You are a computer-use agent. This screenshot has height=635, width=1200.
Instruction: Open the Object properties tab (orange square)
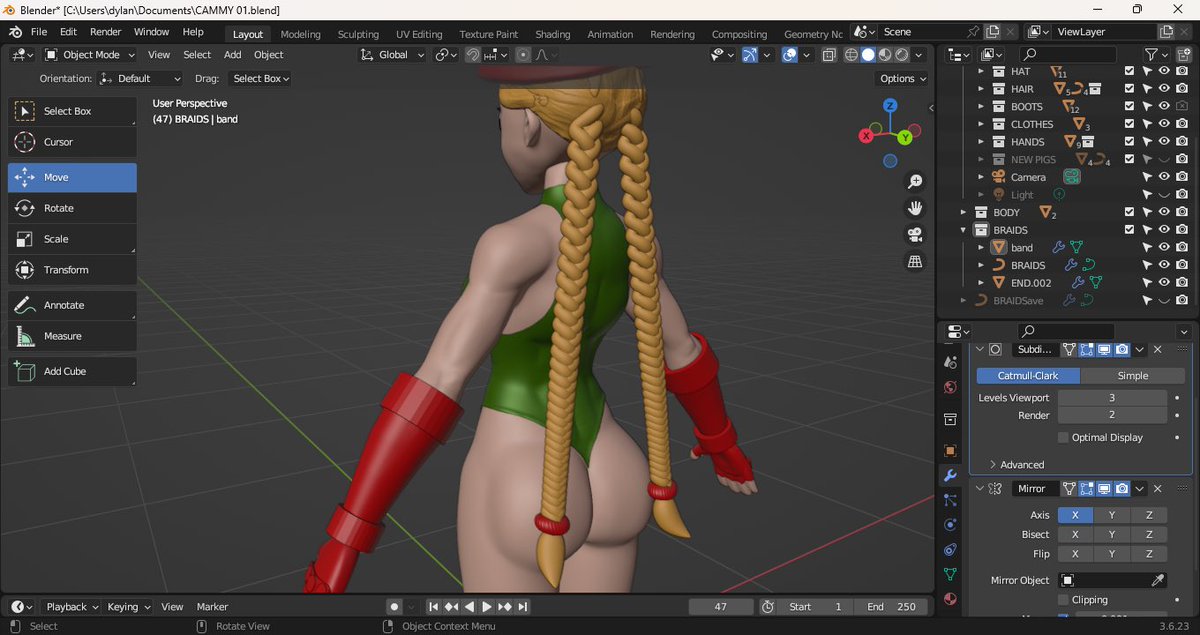pyautogui.click(x=950, y=450)
